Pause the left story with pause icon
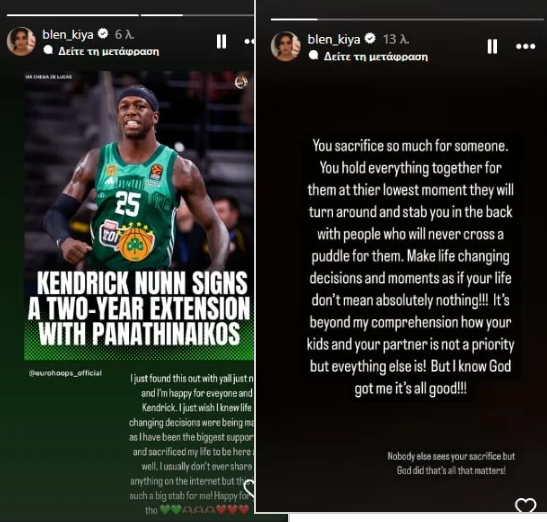The height and width of the screenshot is (522, 547). (221, 42)
